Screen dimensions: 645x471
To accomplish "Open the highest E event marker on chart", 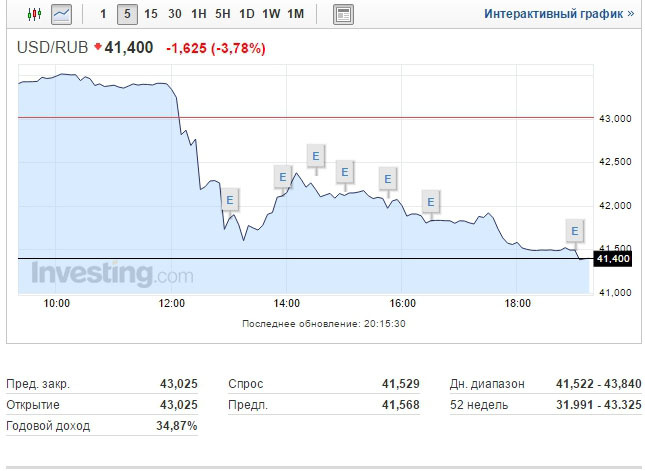I will [x=316, y=156].
